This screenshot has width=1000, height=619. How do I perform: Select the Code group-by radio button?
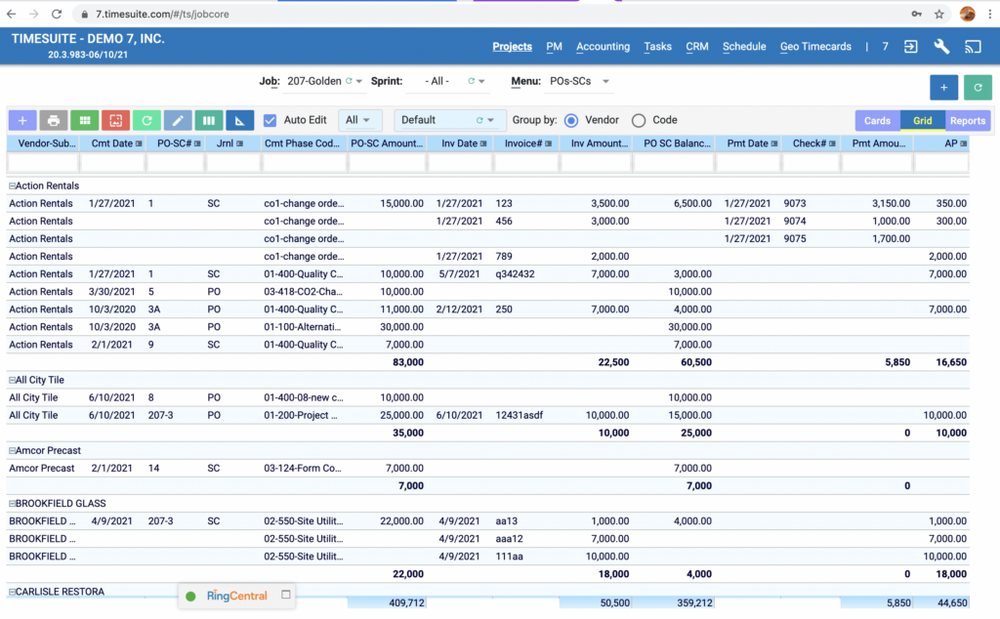(639, 120)
